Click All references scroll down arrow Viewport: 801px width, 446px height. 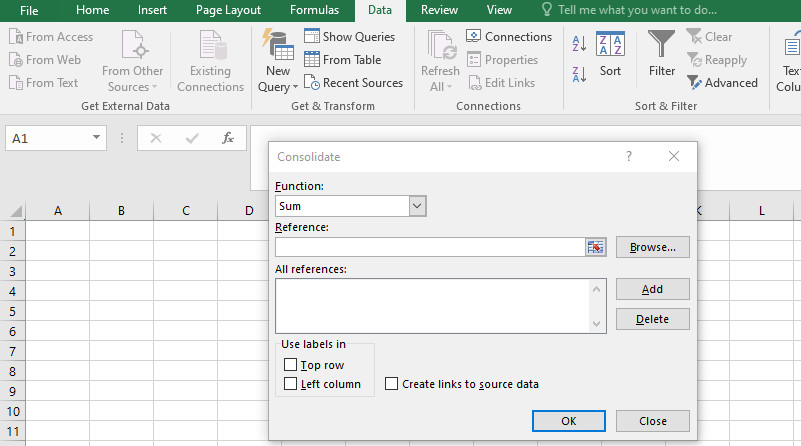tap(596, 323)
